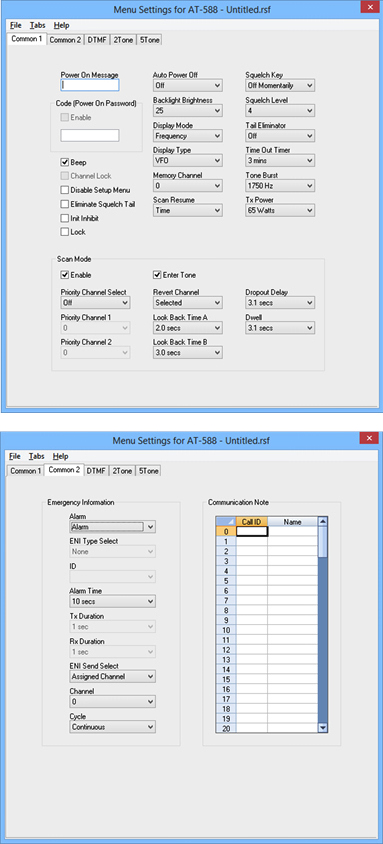Check the Init Inhibit checkbox
The width and height of the screenshot is (383, 844).
(65, 218)
